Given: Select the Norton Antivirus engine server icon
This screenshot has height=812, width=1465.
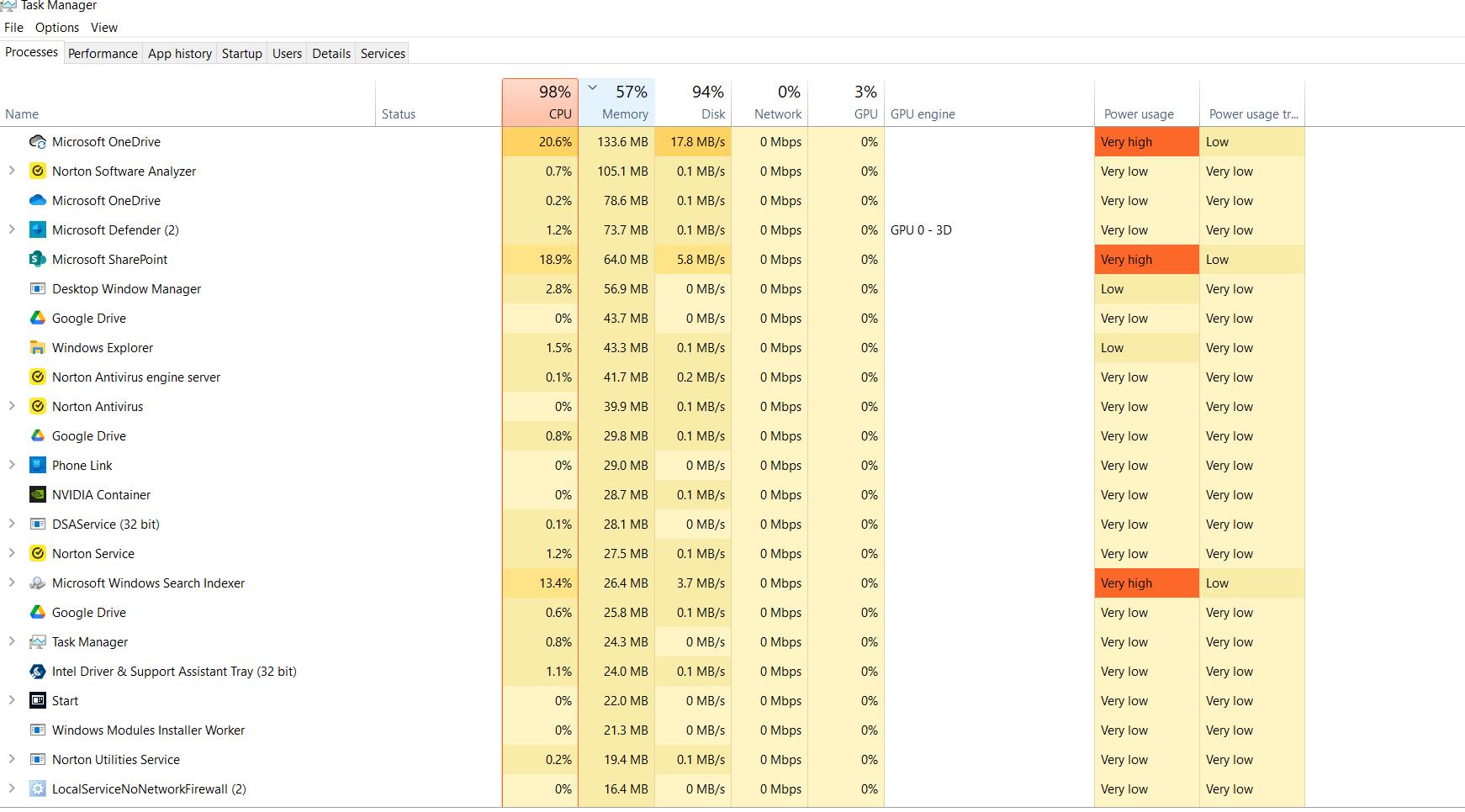Looking at the screenshot, I should point(38,377).
